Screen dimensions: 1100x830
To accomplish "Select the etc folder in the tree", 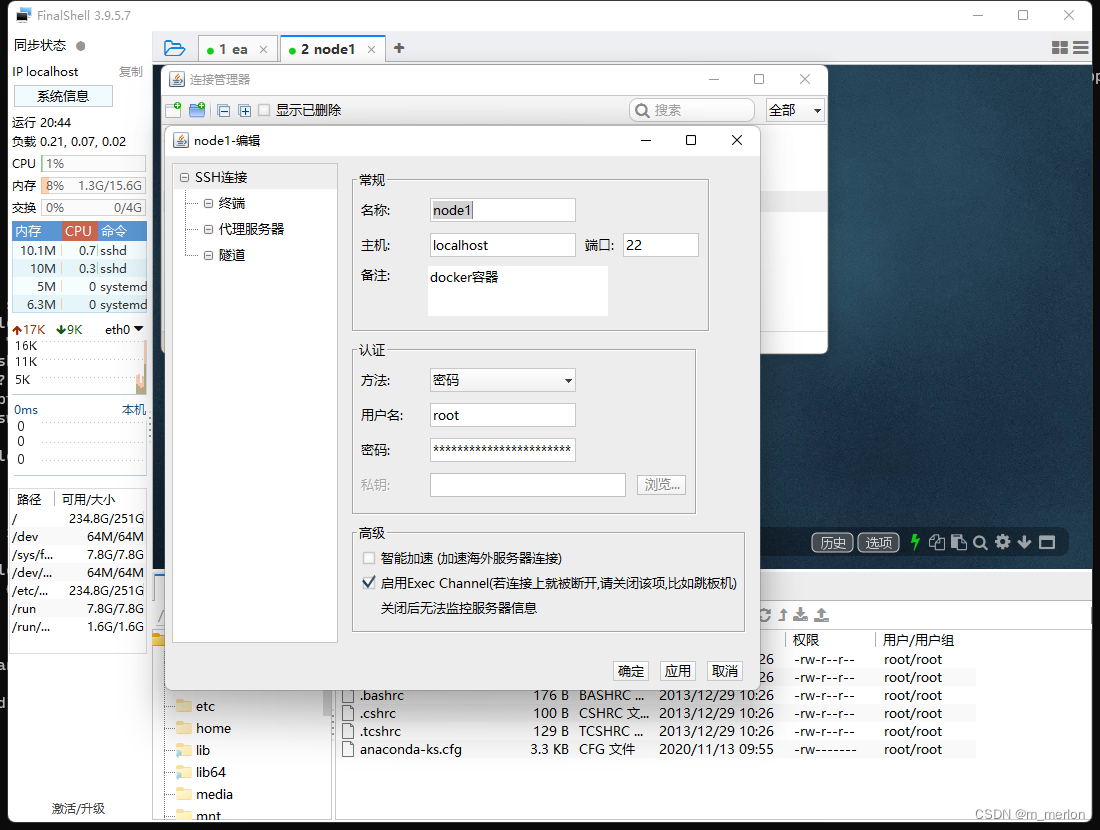I will 205,707.
